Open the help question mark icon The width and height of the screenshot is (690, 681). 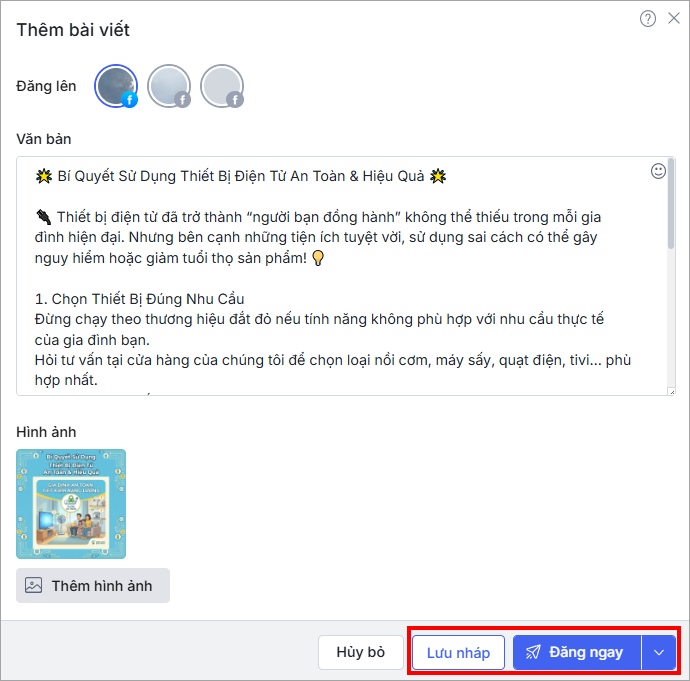pyautogui.click(x=648, y=18)
